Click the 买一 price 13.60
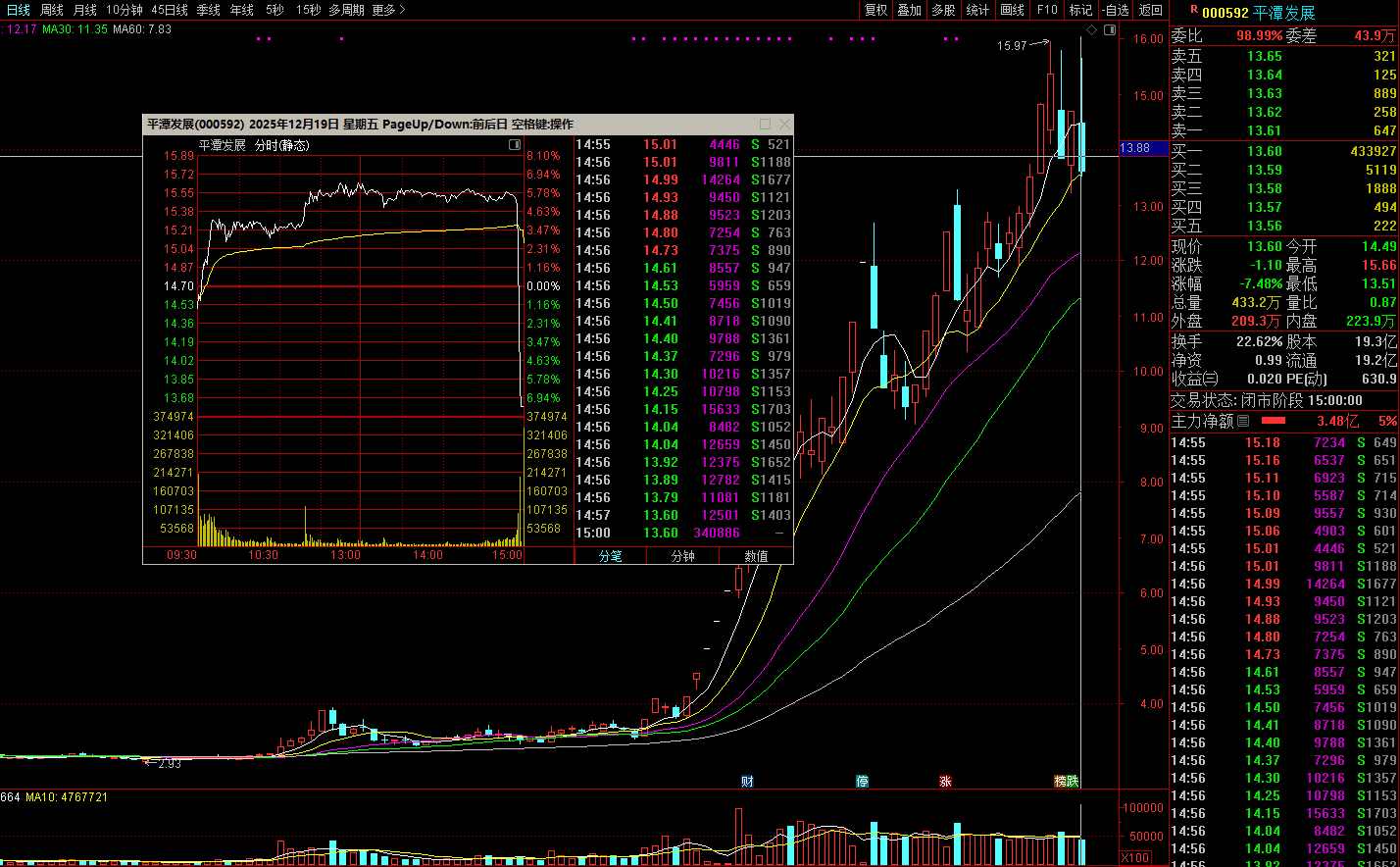The image size is (1400, 867). point(1264,151)
